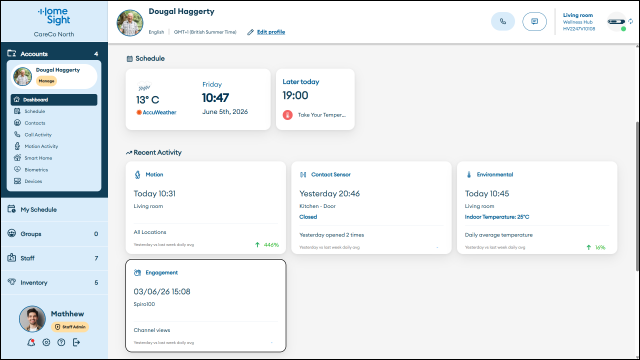640x360 pixels.
Task: Open Staff in the sidebar
Action: (x=54, y=258)
